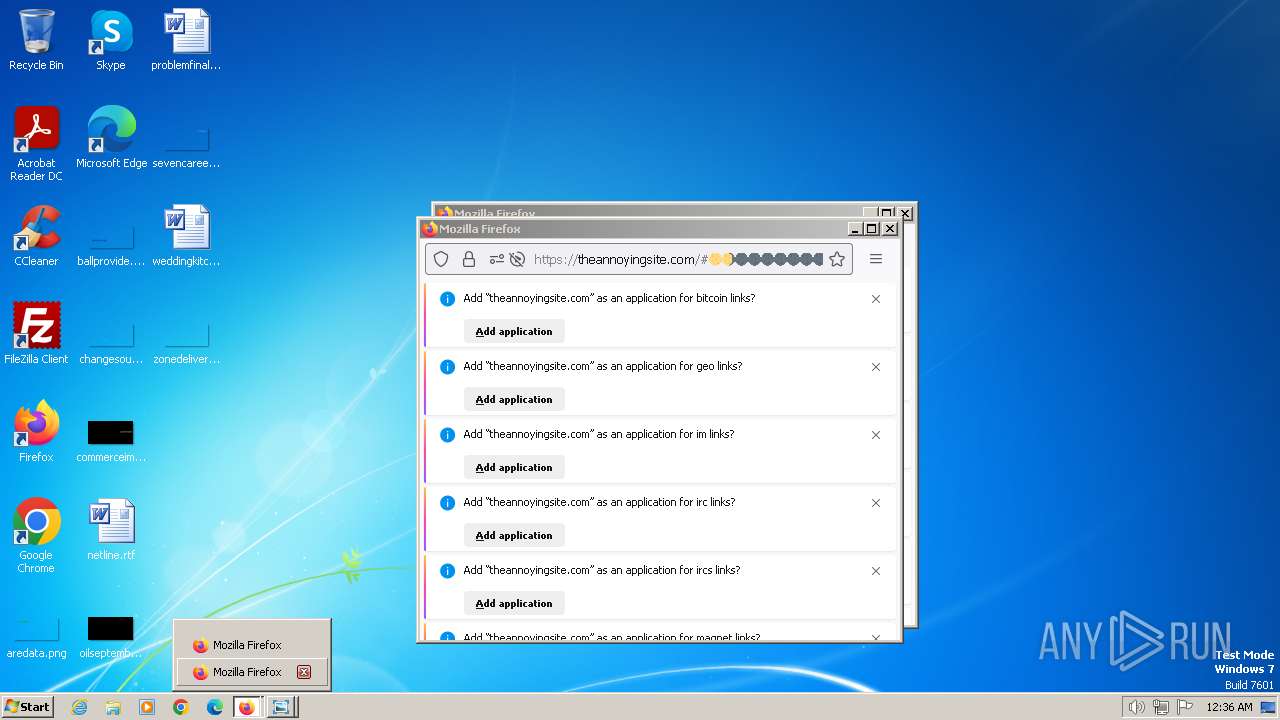
Task: Select the problemfinal Word document icon
Action: (x=186, y=40)
